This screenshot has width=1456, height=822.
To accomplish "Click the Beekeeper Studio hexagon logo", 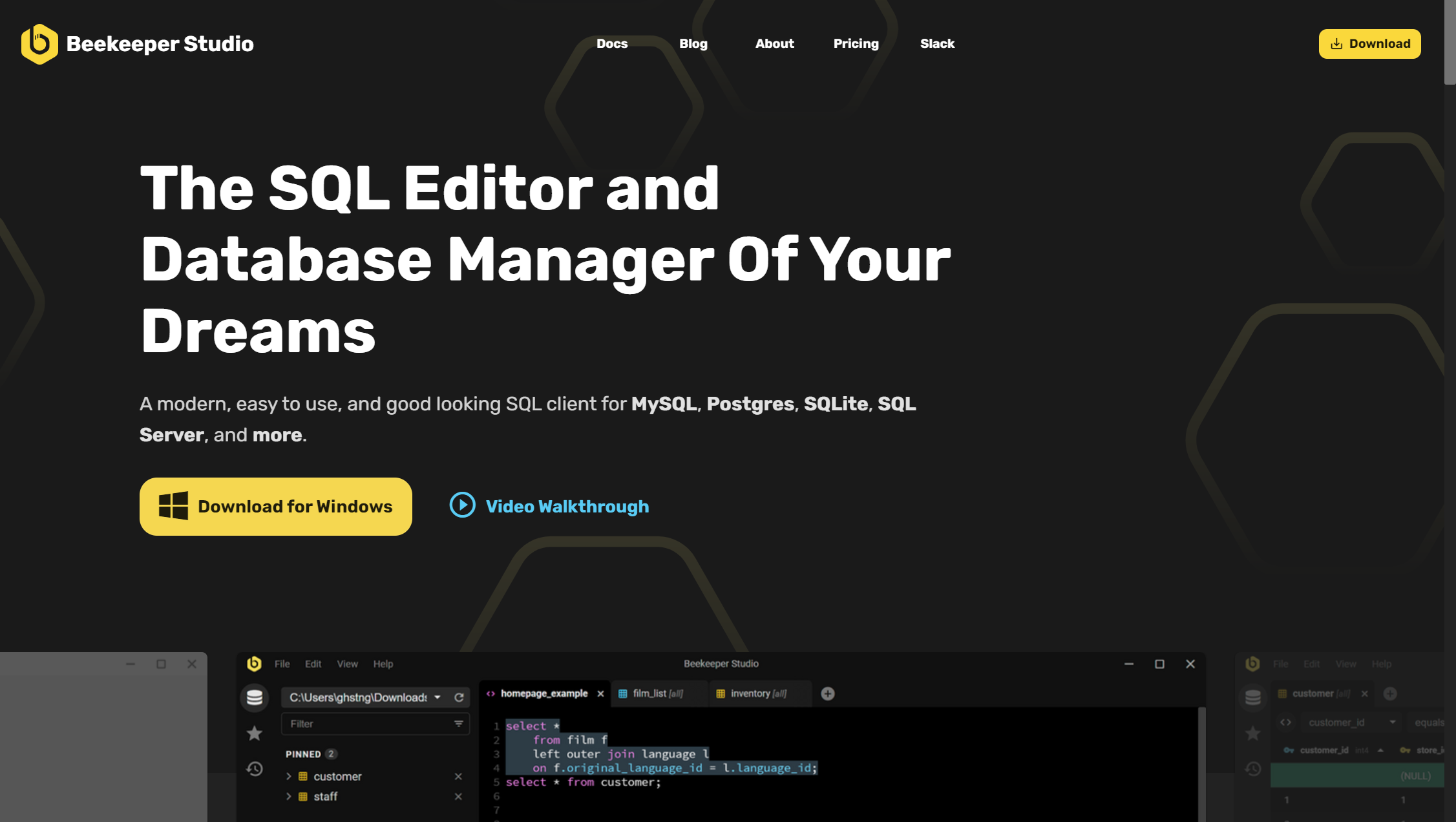I will point(39,44).
